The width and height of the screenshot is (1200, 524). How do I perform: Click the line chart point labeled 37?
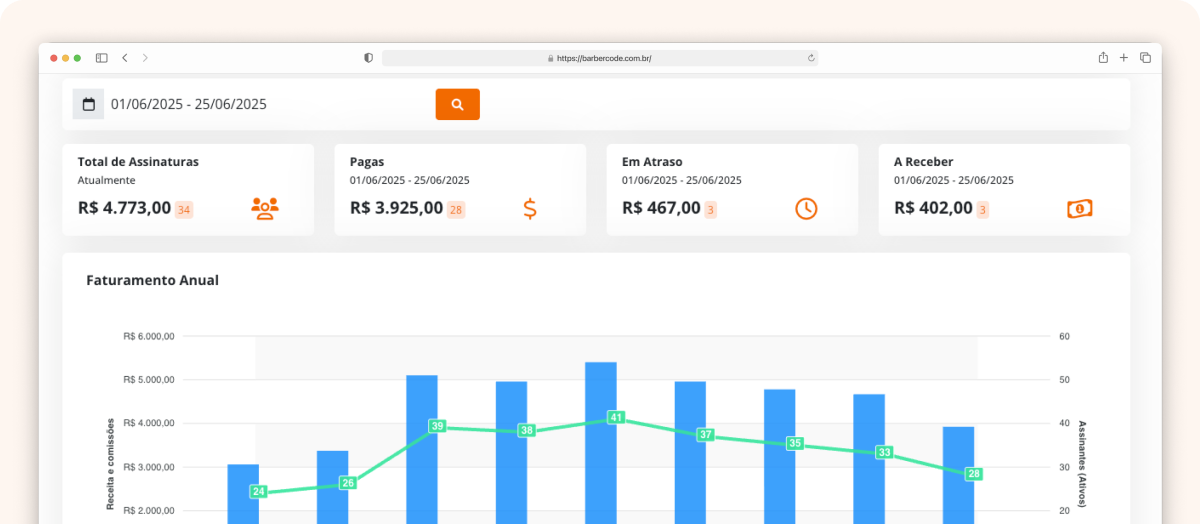[706, 434]
